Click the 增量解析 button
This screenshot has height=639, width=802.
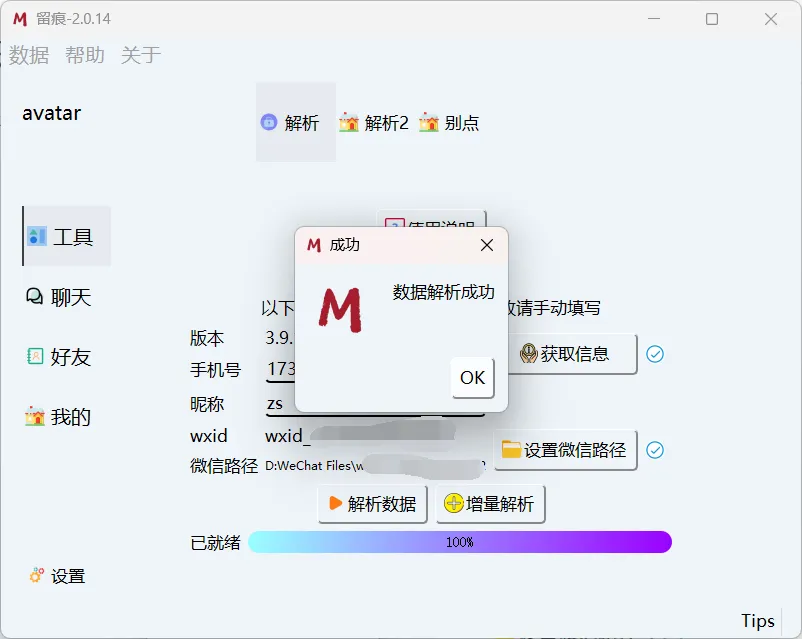[x=491, y=504]
